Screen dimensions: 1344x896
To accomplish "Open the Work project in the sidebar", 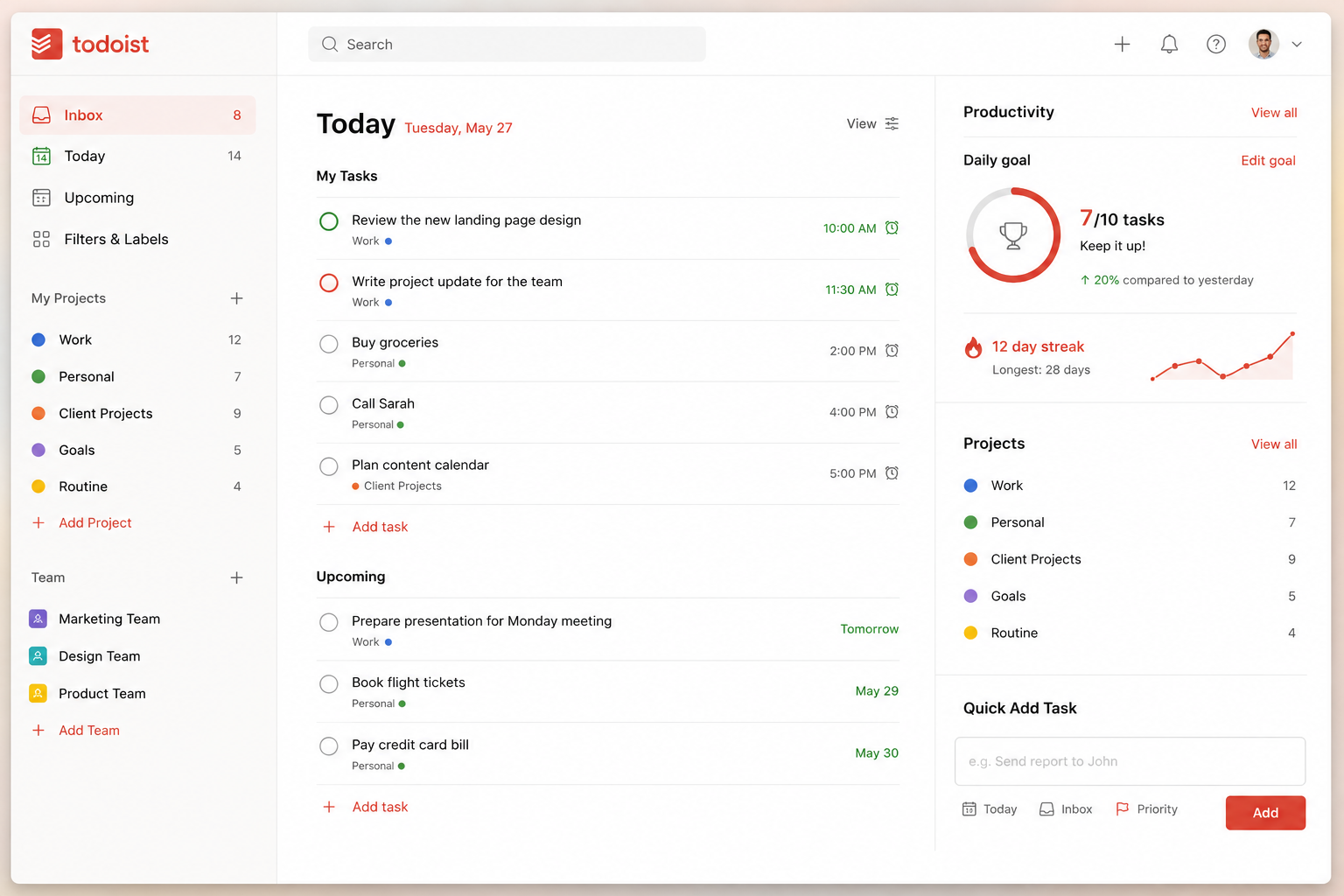I will (x=137, y=339).
